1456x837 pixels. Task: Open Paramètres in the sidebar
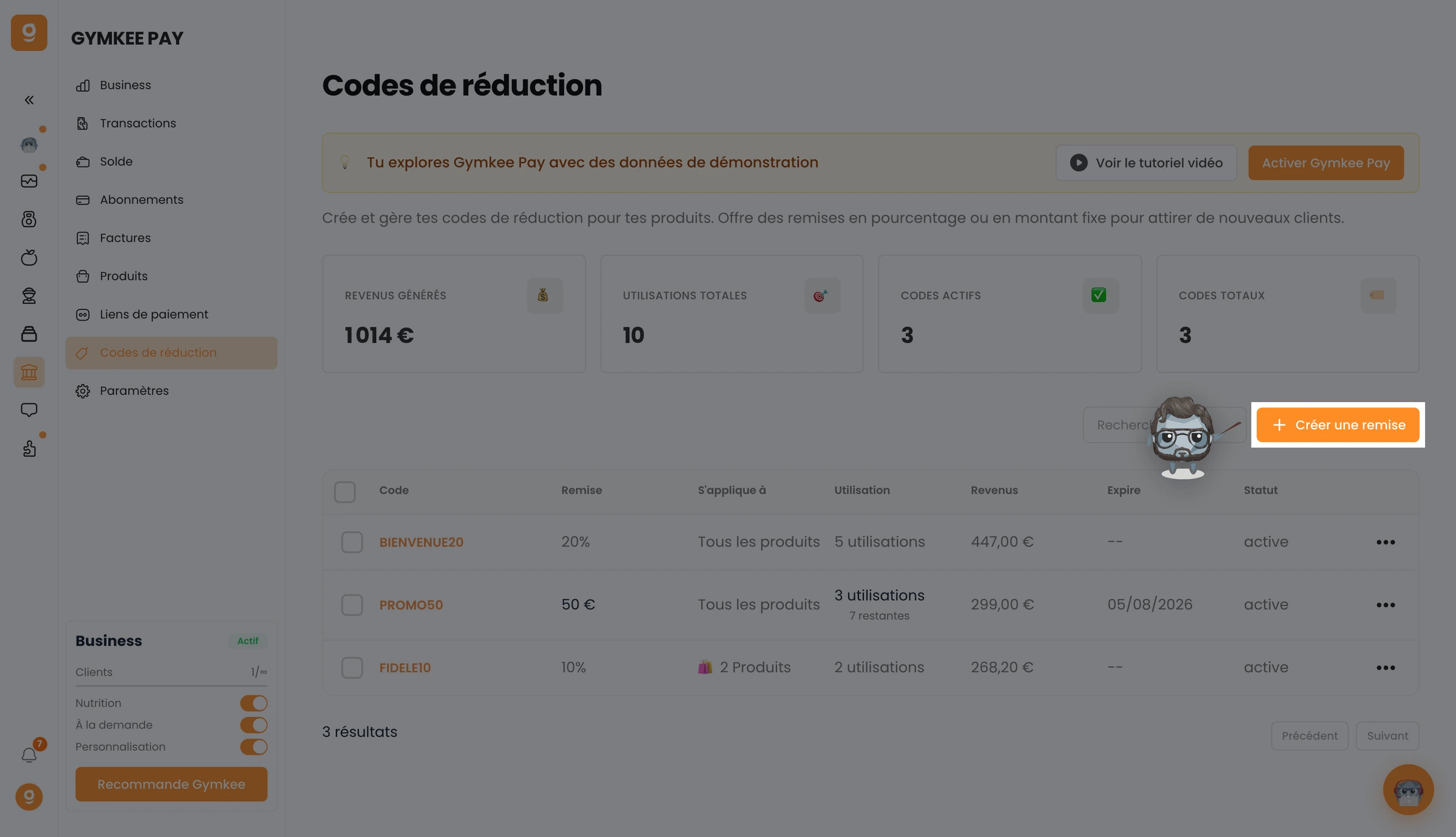(172, 391)
